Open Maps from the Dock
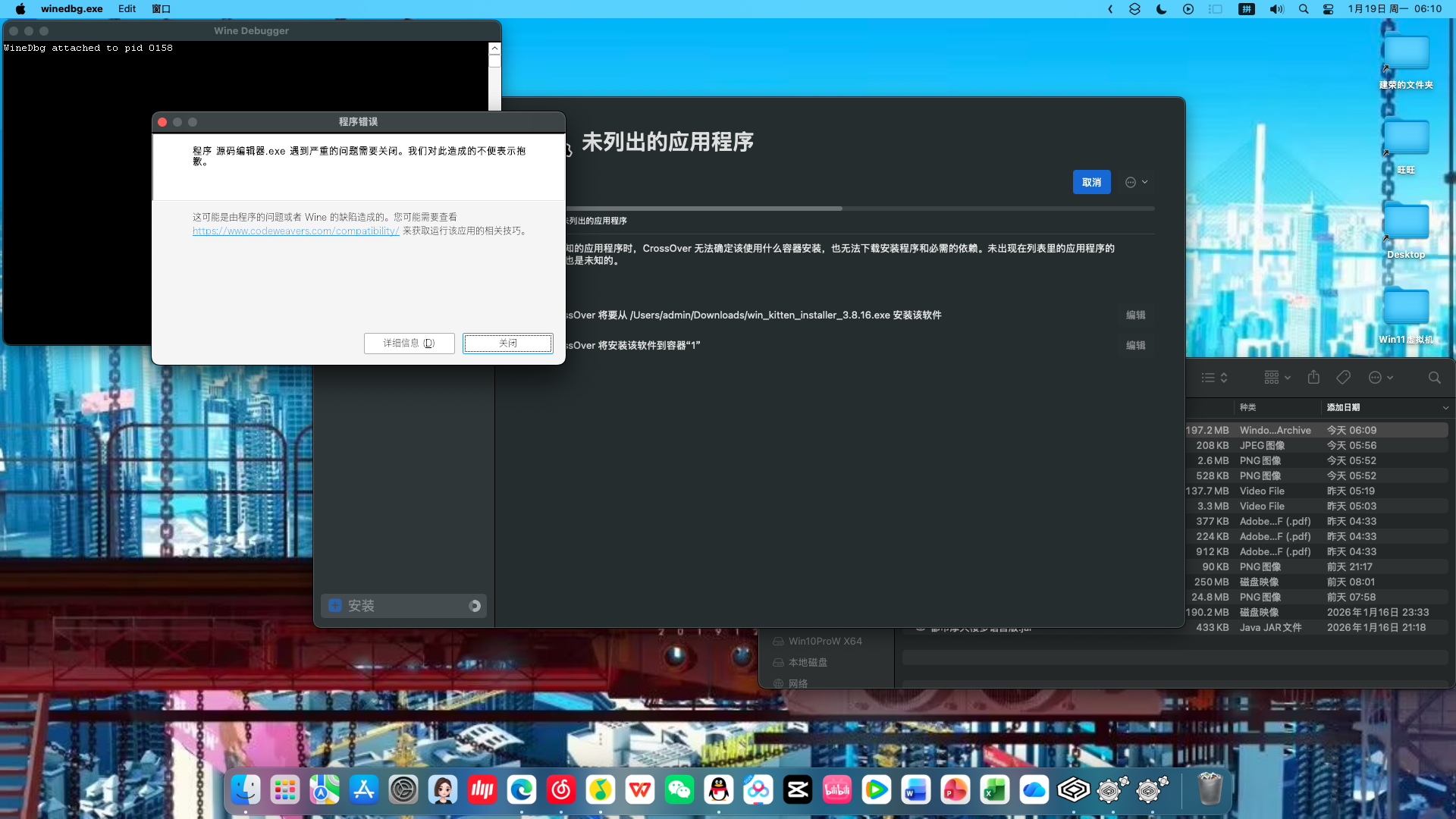The width and height of the screenshot is (1456, 819). click(325, 790)
